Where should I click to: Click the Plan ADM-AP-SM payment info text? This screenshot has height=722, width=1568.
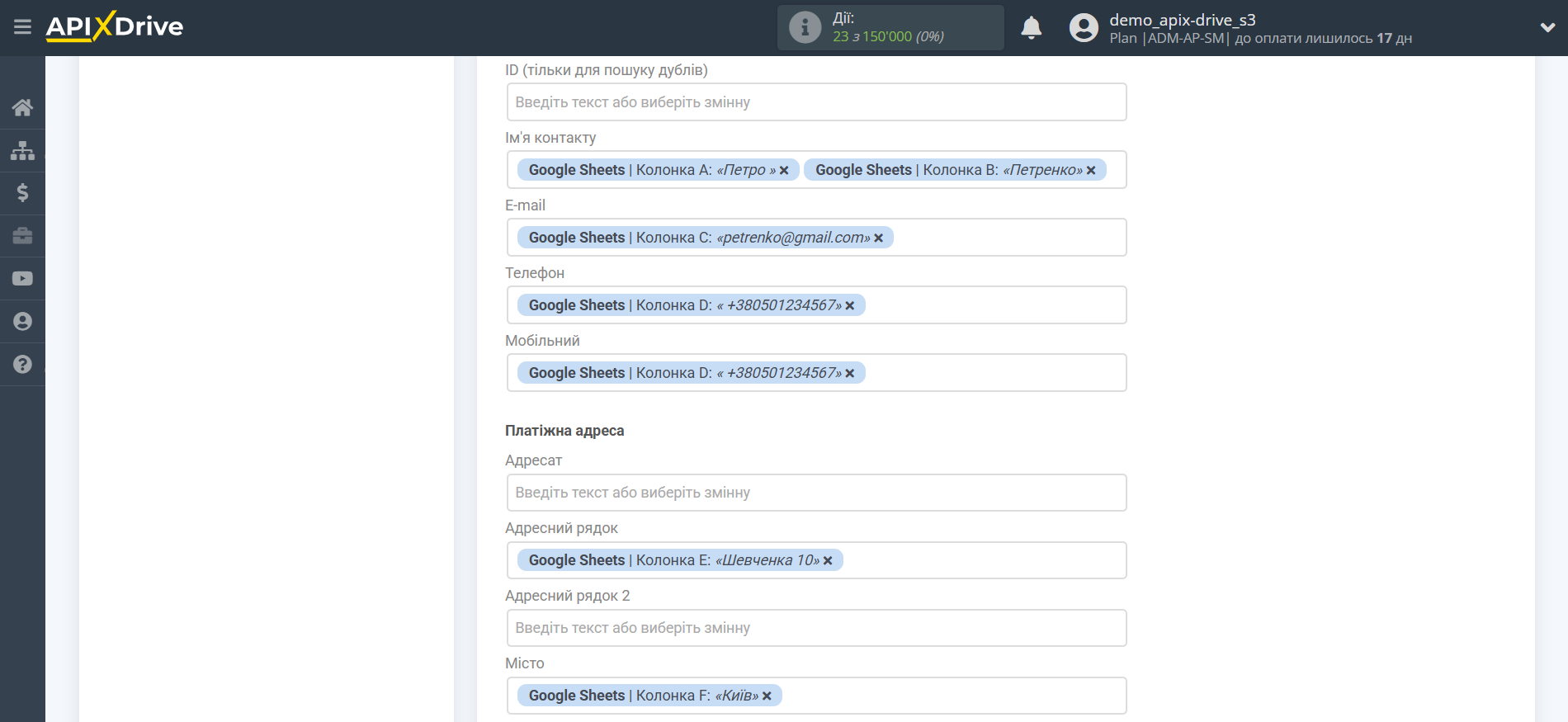(x=1260, y=38)
